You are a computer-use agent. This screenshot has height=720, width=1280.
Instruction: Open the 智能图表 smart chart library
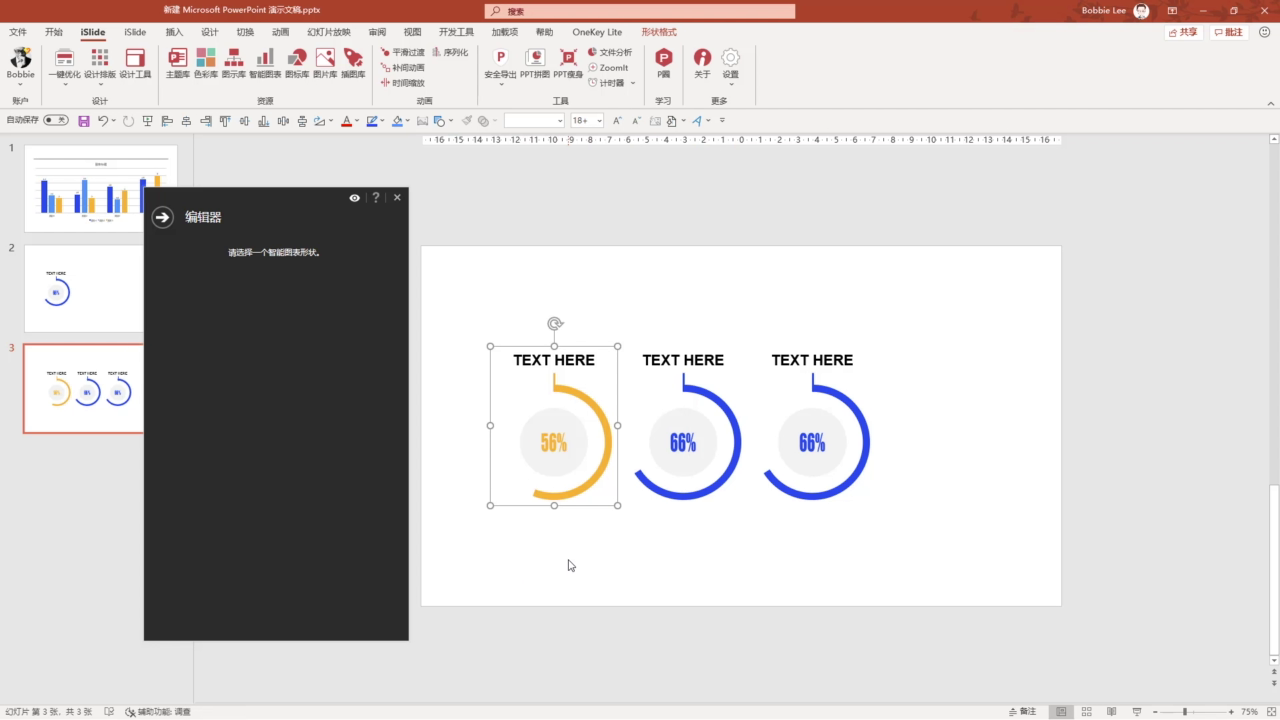tap(265, 63)
